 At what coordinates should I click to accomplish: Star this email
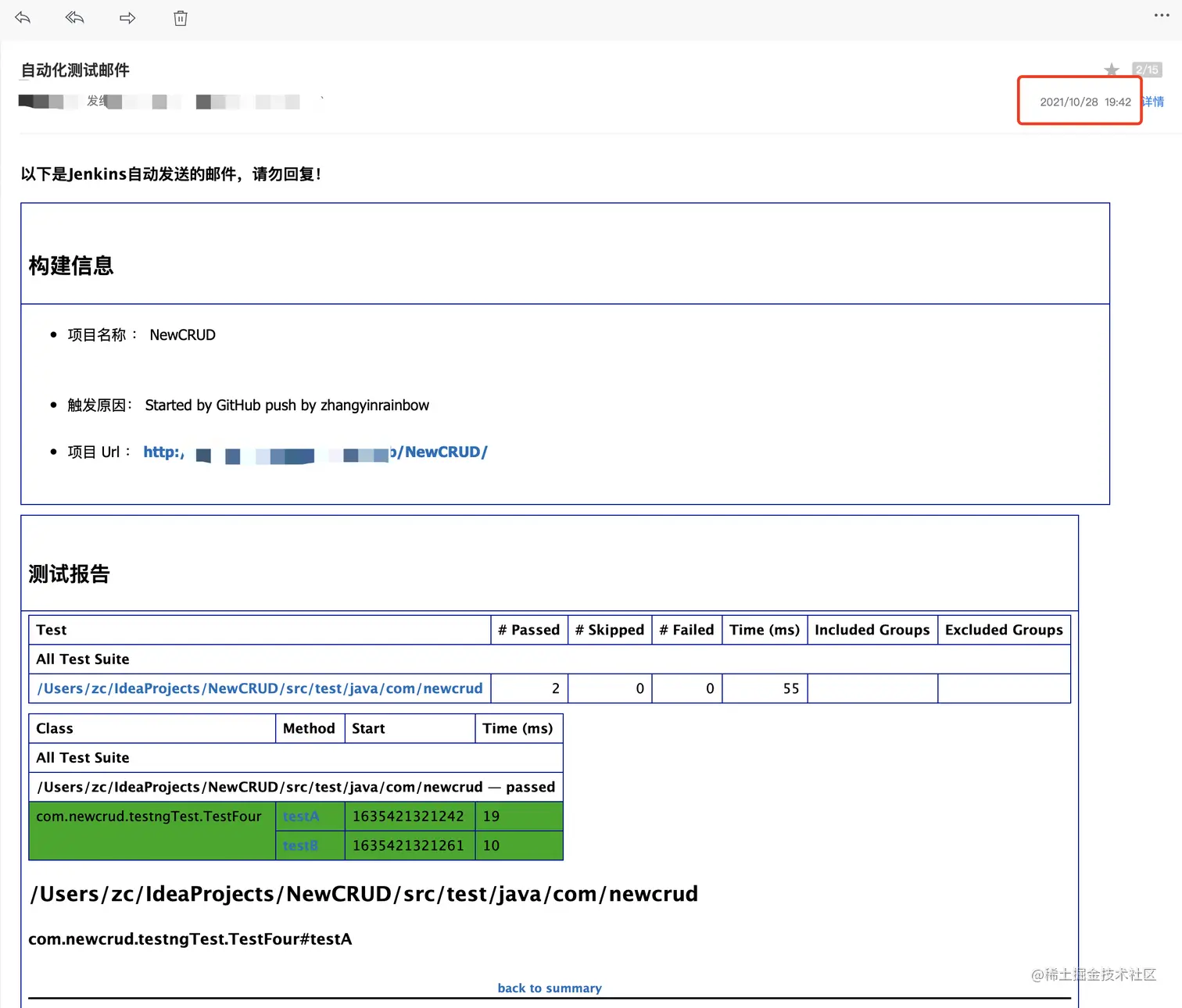click(x=1112, y=70)
